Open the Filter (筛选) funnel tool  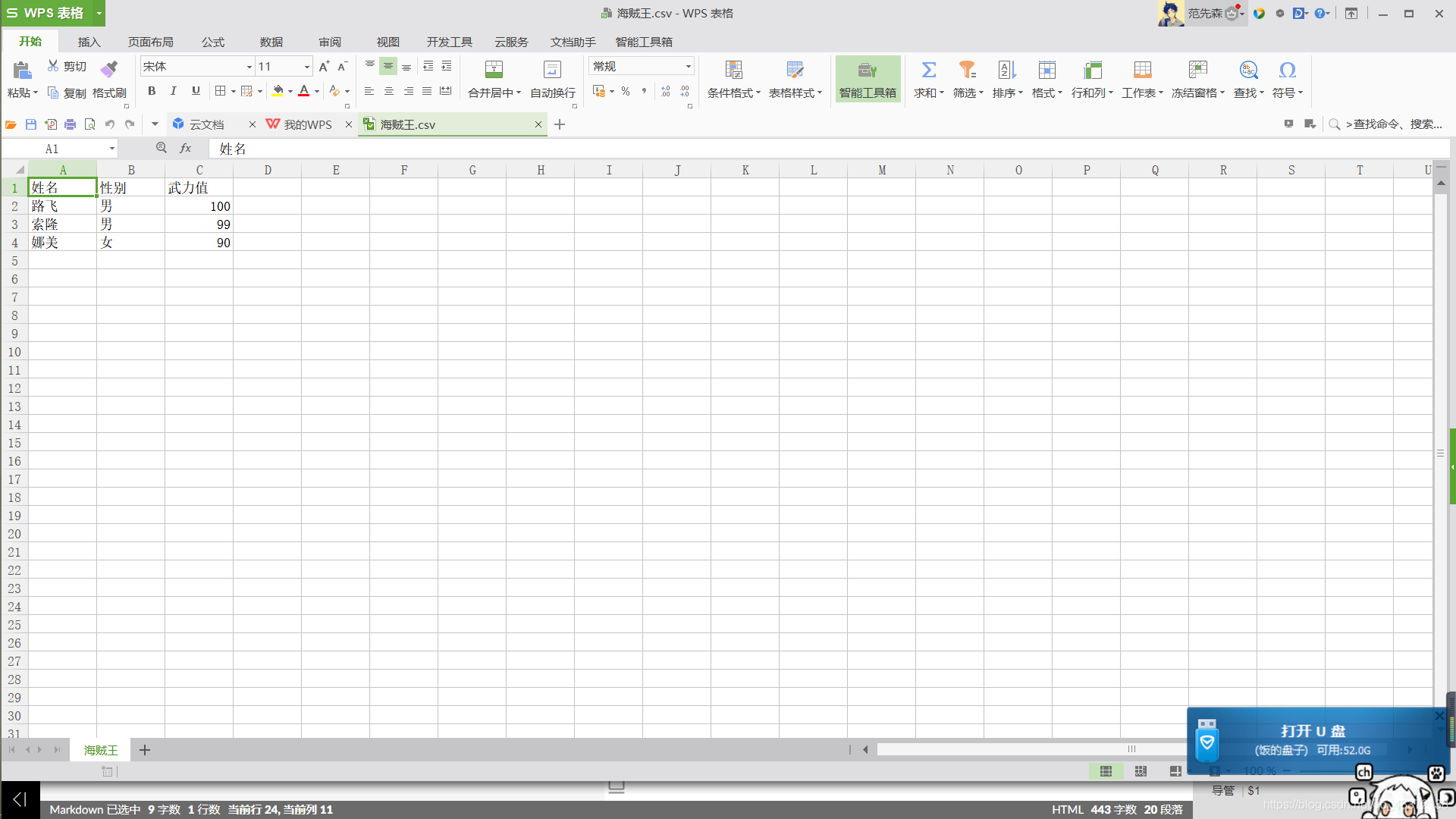967,71
